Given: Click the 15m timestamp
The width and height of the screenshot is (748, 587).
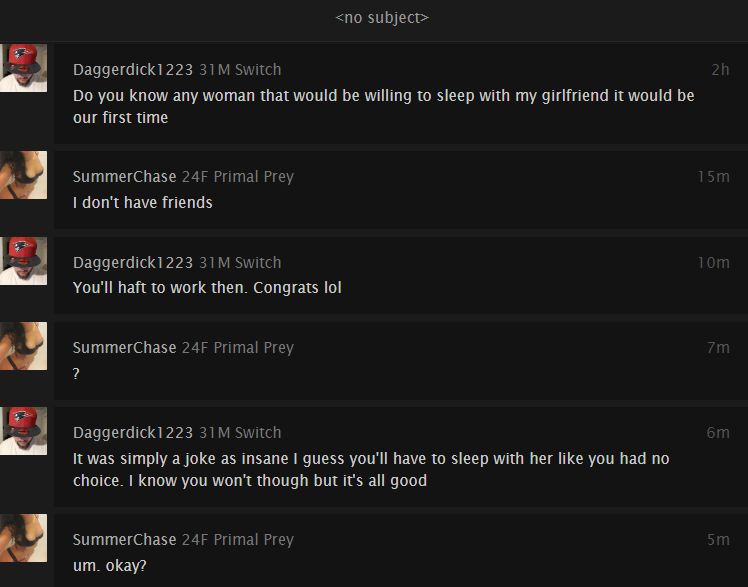Looking at the screenshot, I should pyautogui.click(x=714, y=177).
